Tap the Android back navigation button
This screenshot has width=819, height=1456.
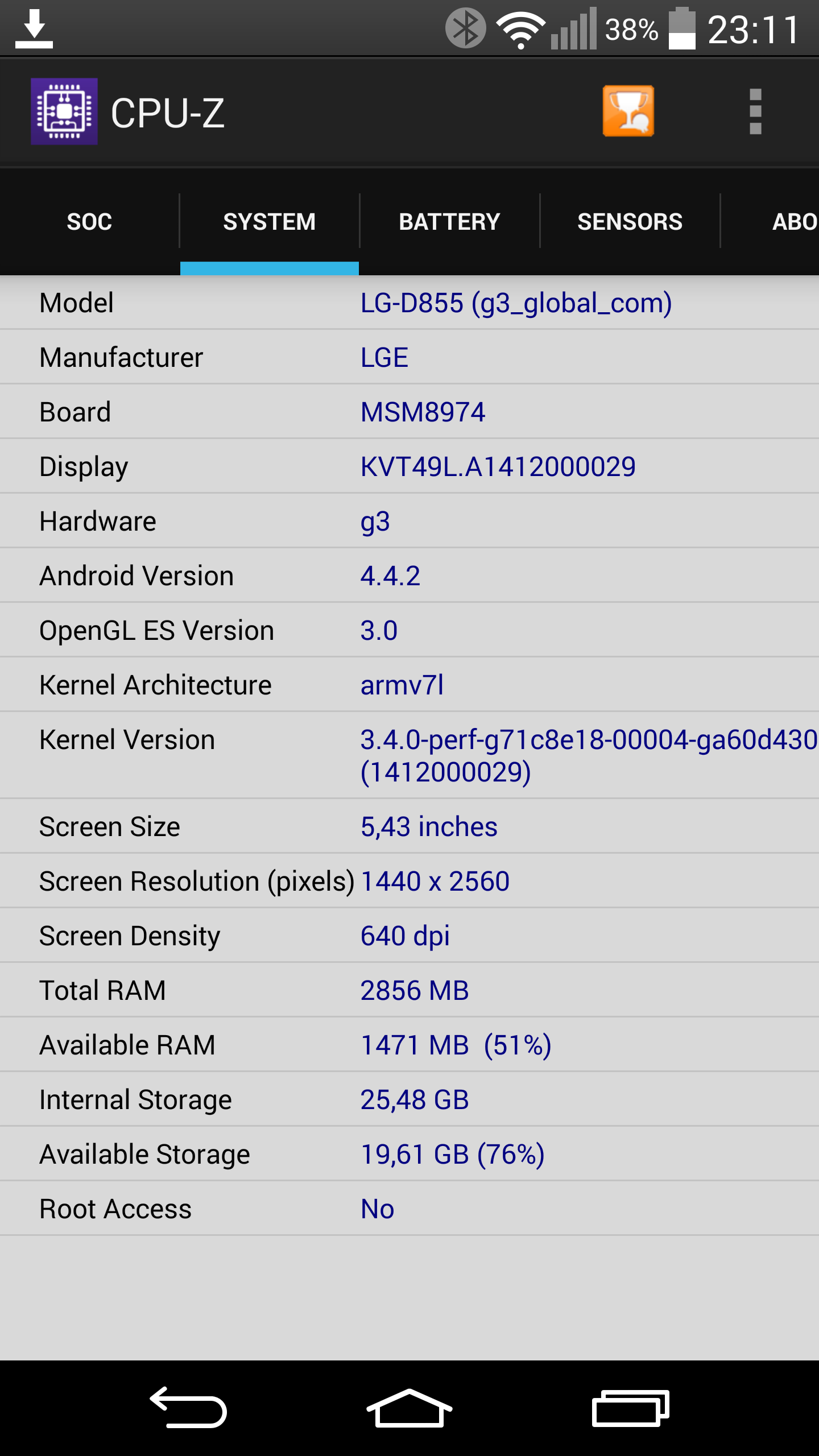point(188,1408)
